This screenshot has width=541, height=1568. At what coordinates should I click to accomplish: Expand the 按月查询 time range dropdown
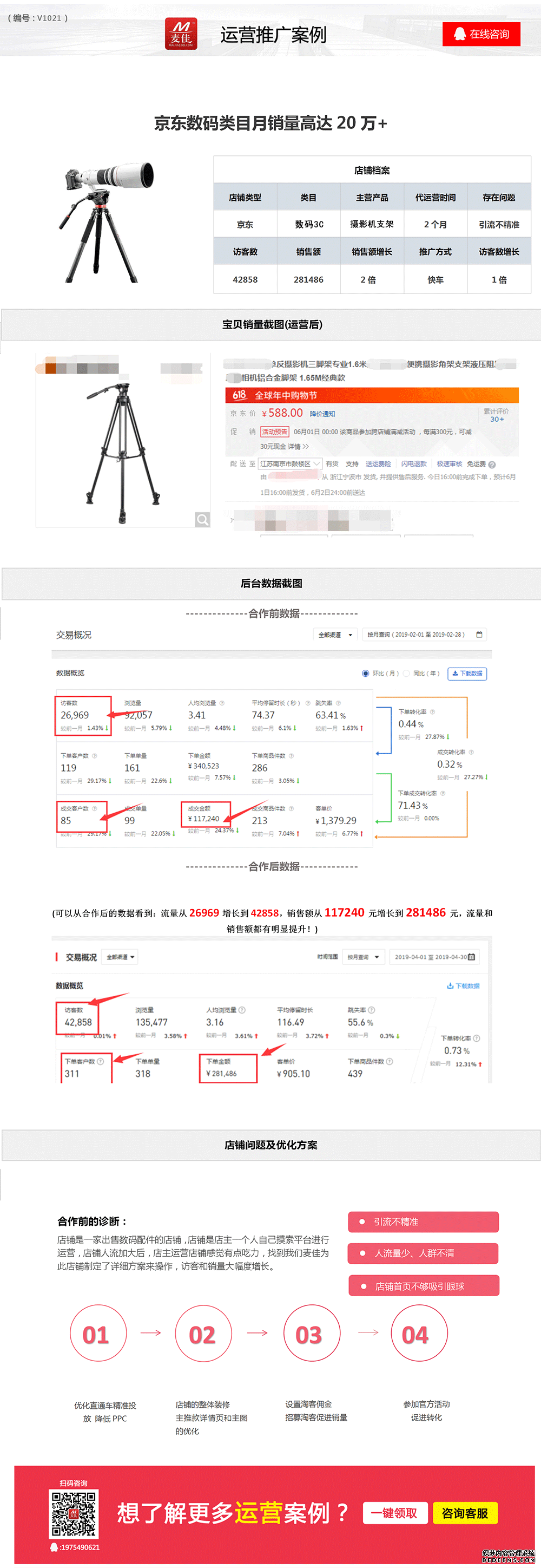point(364,957)
